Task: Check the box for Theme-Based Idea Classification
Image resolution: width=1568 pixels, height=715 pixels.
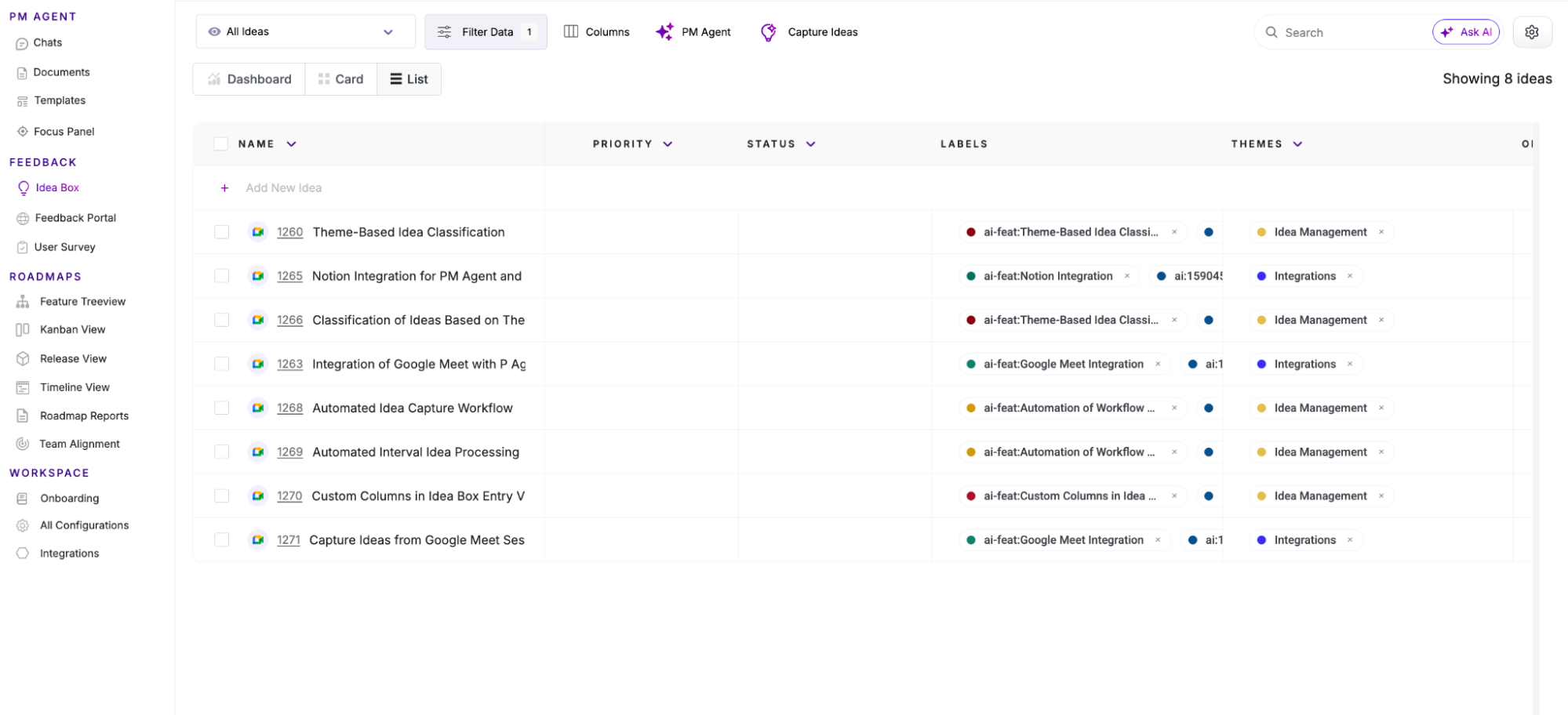Action: tap(221, 232)
